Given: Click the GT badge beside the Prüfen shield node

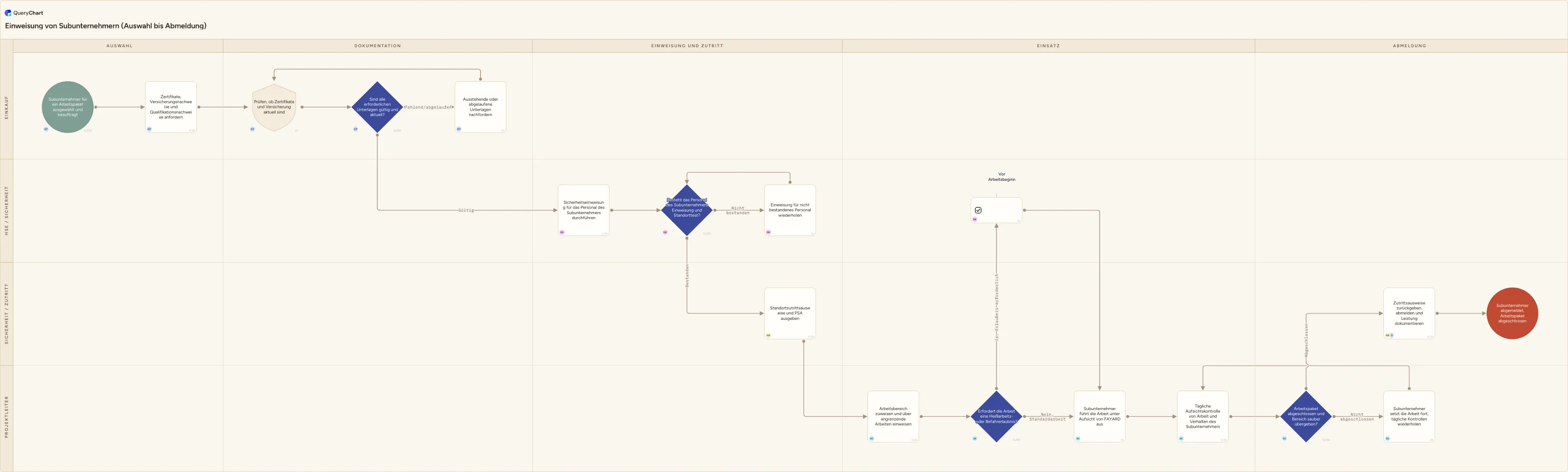Looking at the screenshot, I should tap(252, 129).
